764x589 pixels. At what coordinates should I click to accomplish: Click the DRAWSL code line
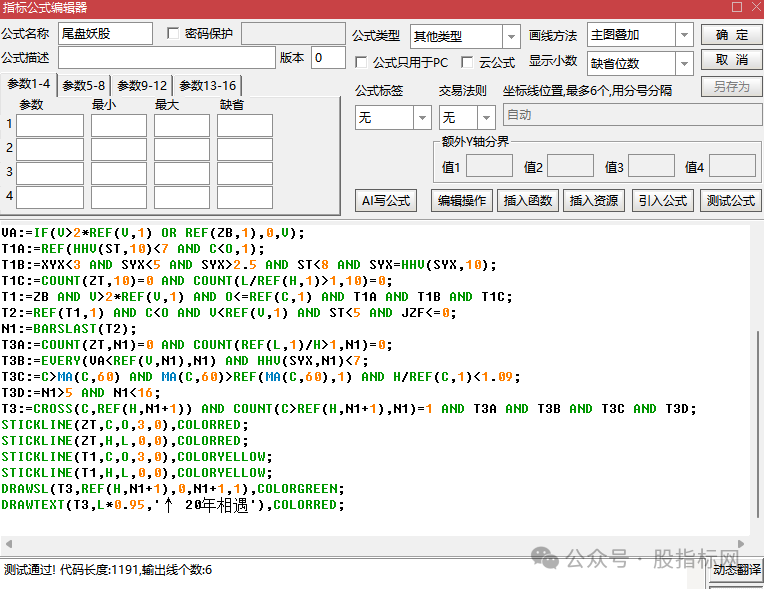(x=173, y=489)
